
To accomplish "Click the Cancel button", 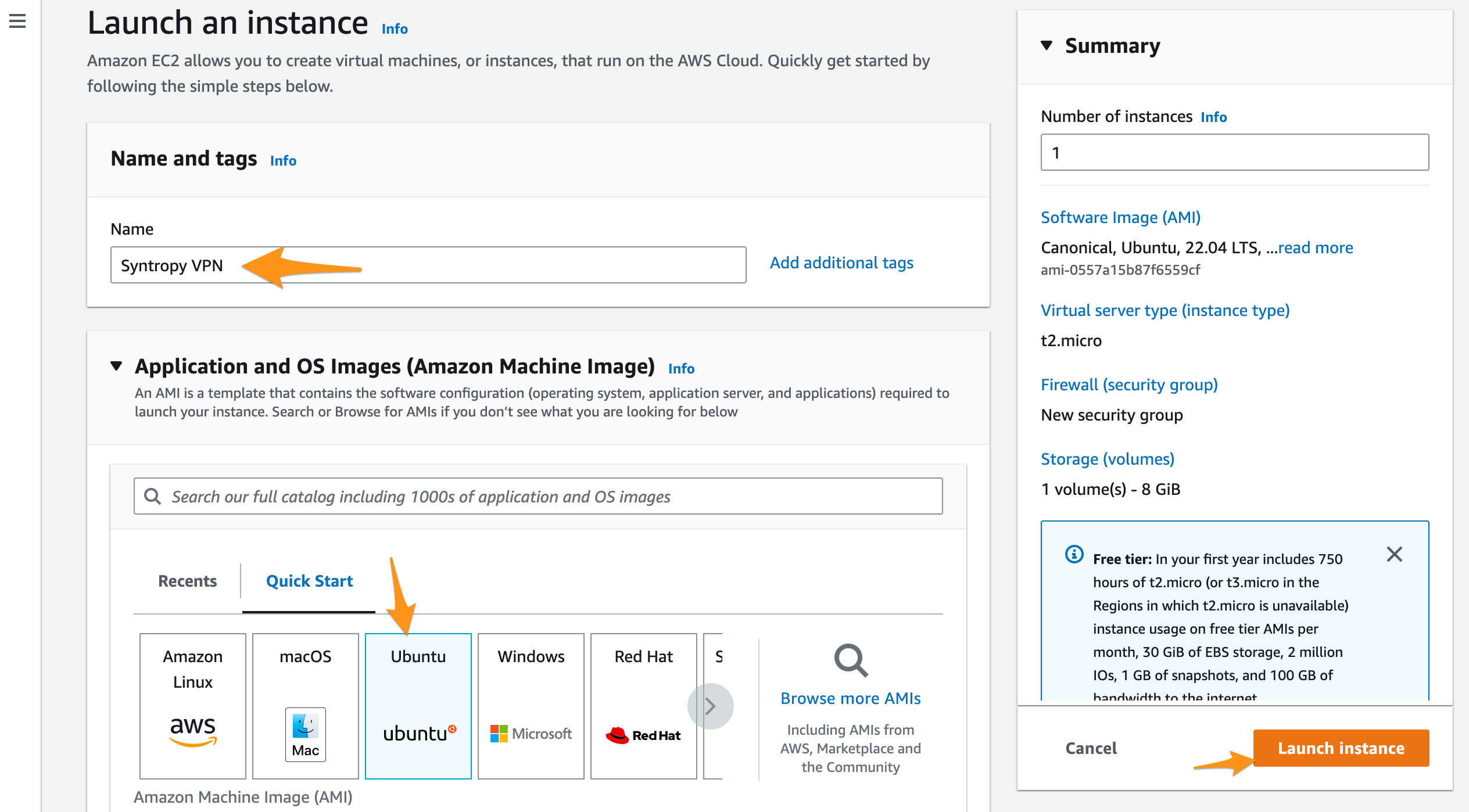I will [1091, 748].
